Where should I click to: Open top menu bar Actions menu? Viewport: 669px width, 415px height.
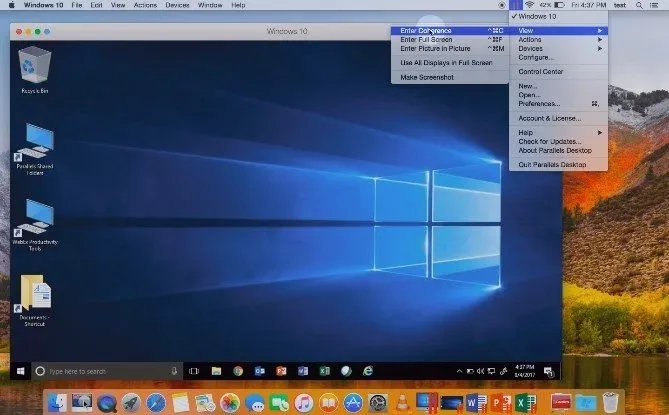click(x=145, y=5)
